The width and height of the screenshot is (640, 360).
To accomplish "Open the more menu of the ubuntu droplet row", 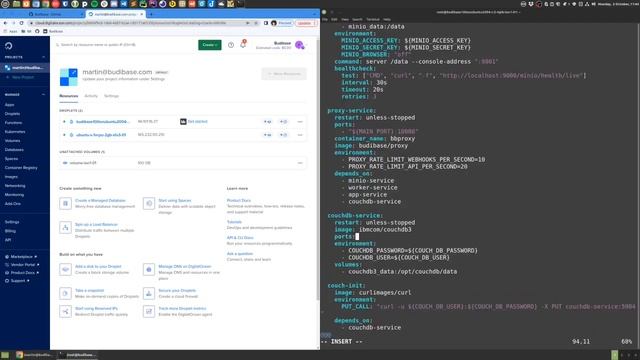I will (x=300, y=135).
